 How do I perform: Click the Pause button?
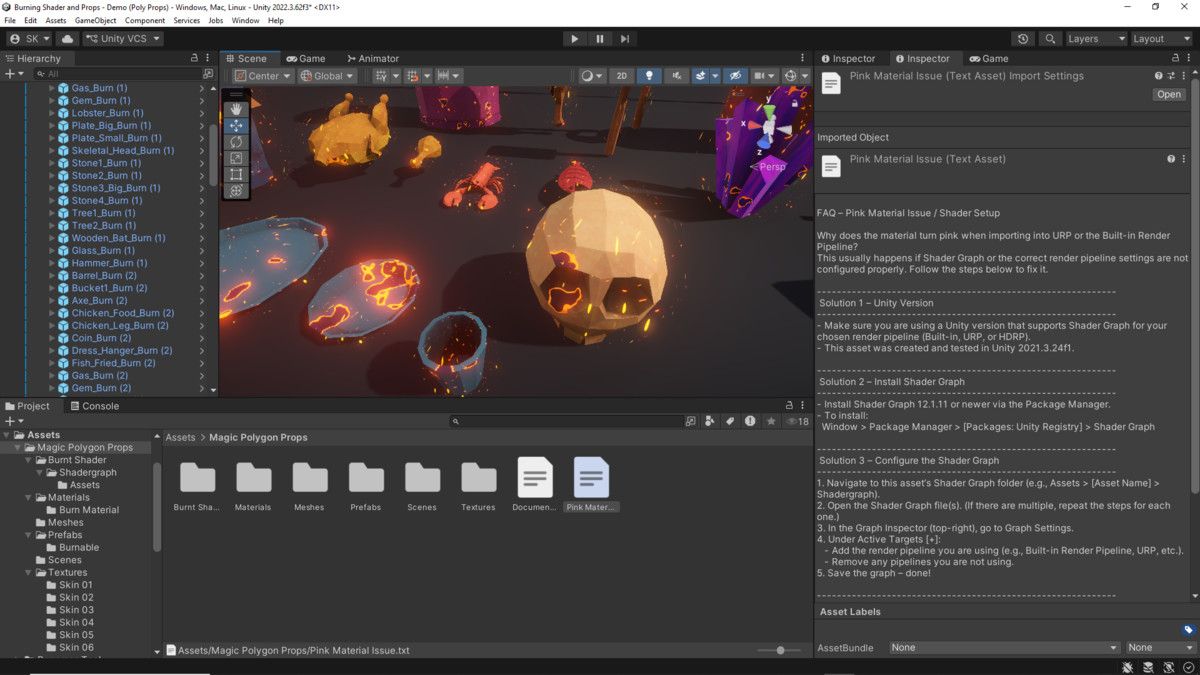click(x=600, y=39)
